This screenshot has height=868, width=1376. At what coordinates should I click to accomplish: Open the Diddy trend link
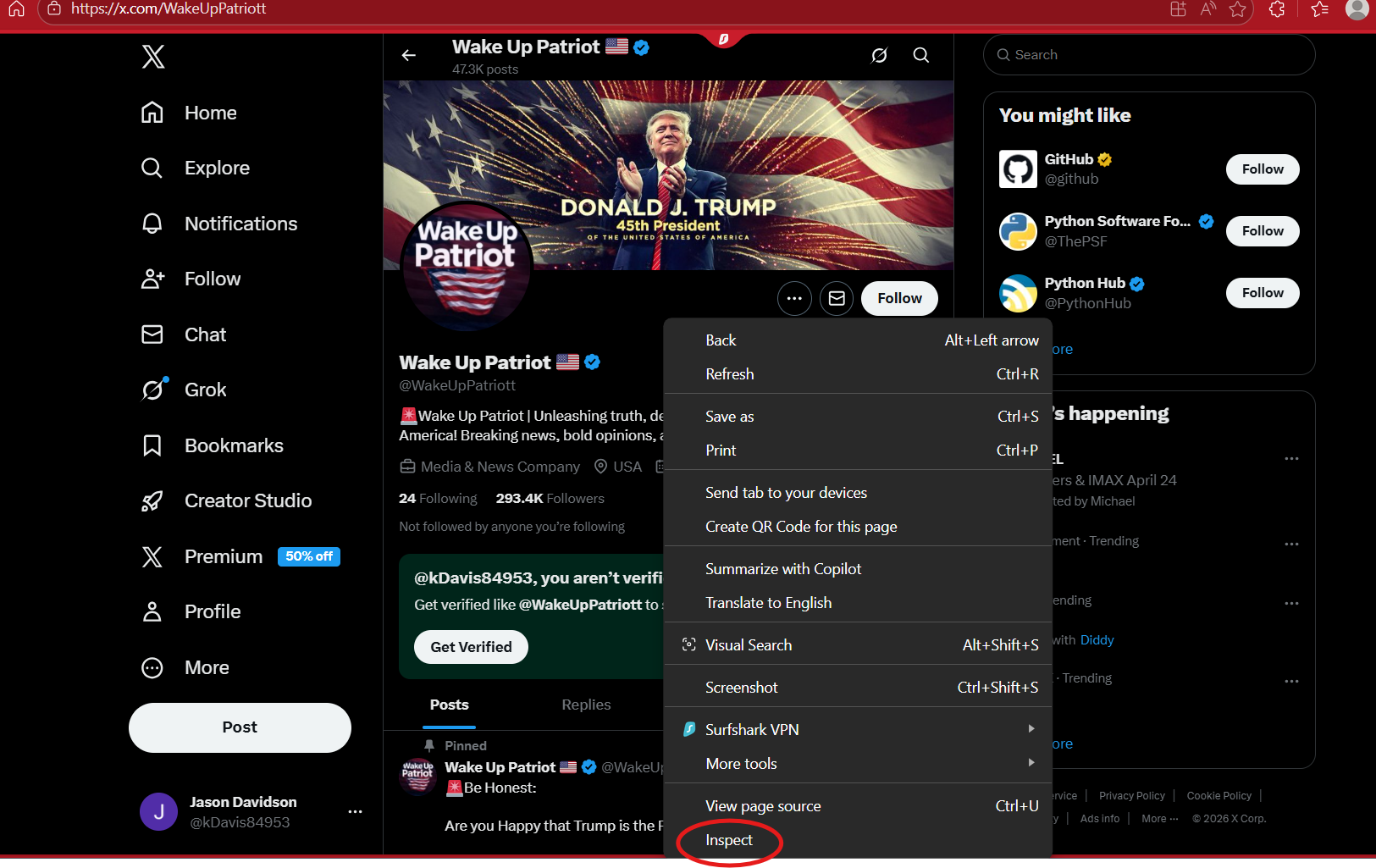[1097, 640]
